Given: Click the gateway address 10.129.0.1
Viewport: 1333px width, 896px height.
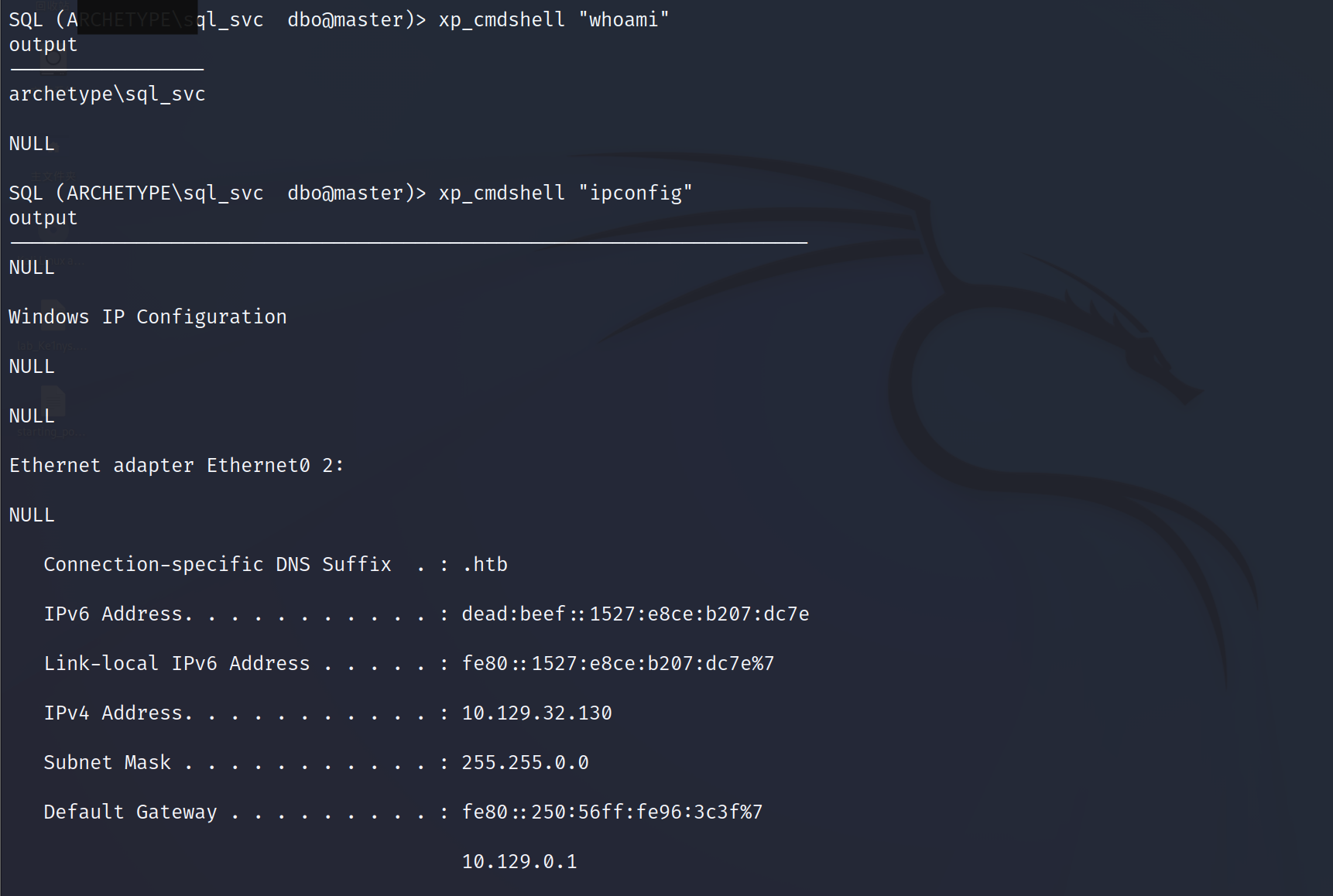Looking at the screenshot, I should pos(519,862).
